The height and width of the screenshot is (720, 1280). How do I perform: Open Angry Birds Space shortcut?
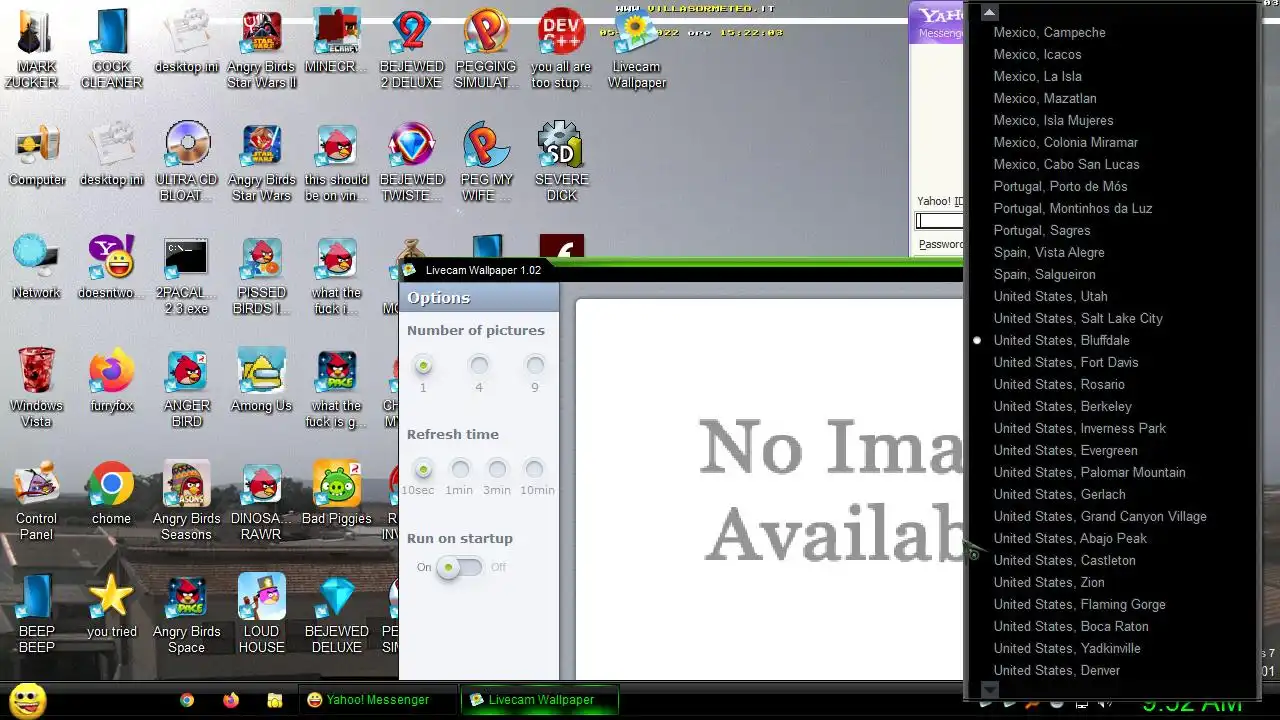click(x=187, y=615)
